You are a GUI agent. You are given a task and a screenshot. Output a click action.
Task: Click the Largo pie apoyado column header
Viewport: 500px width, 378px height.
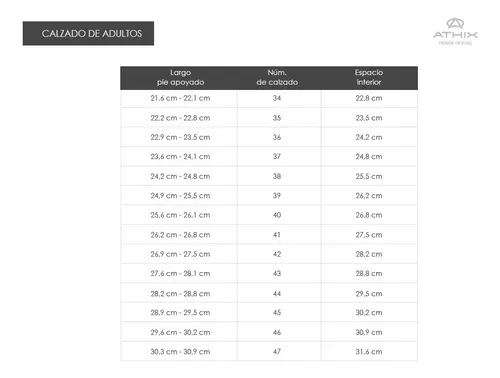180,77
